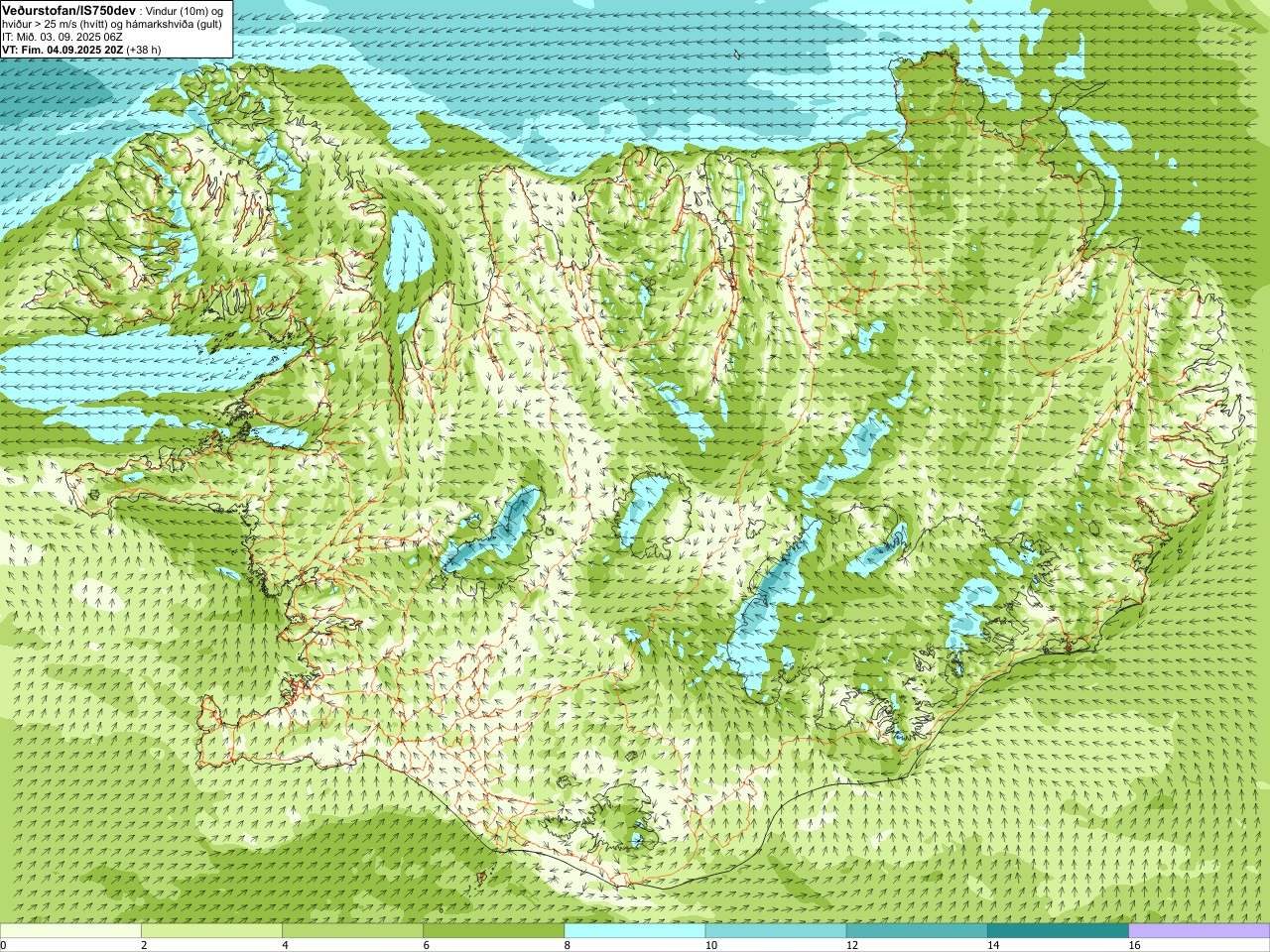The image size is (1270, 952).
Task: Click the legend scale value '12'
Action: [x=852, y=945]
